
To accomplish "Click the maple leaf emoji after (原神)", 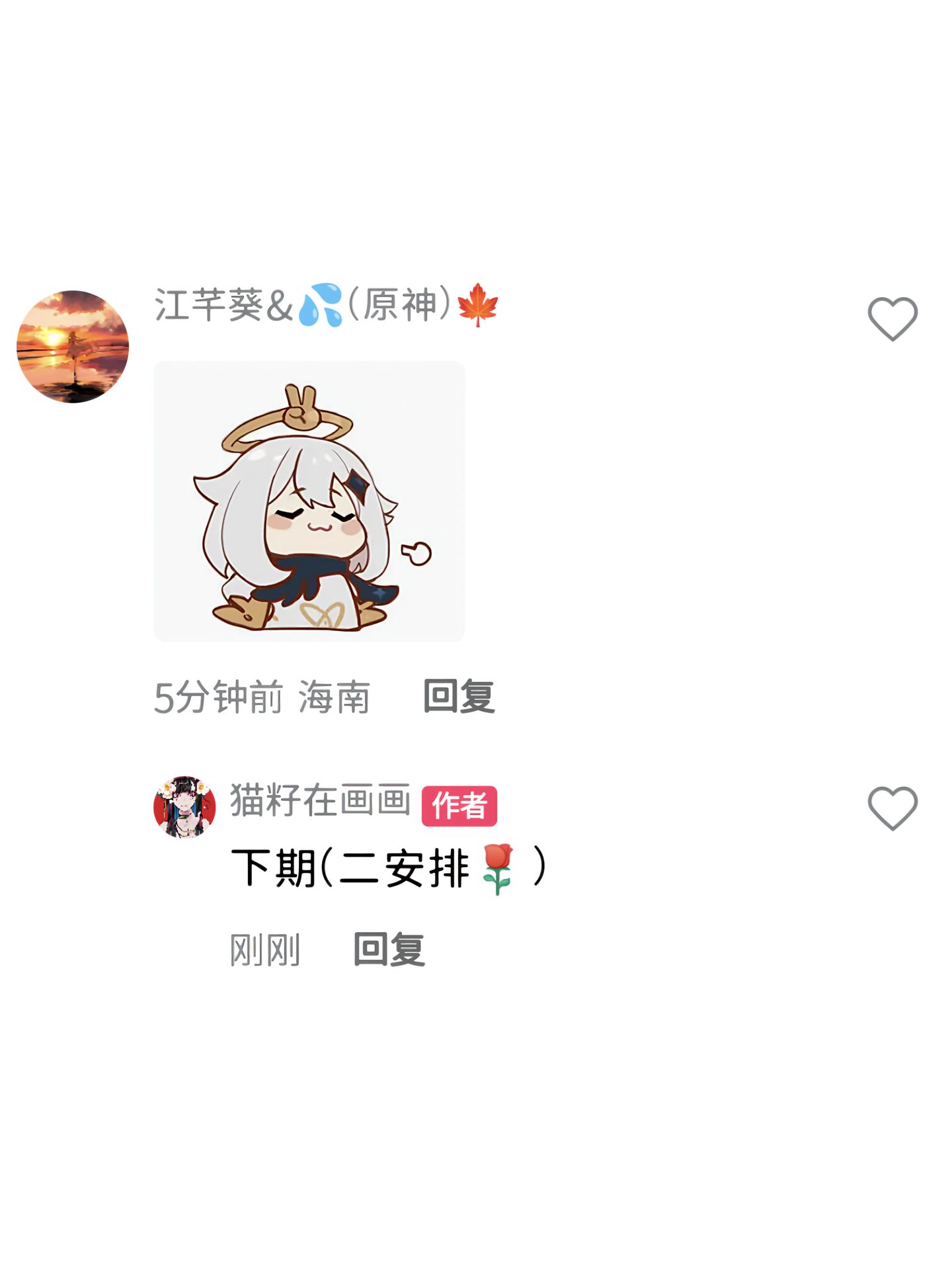I will (477, 305).
